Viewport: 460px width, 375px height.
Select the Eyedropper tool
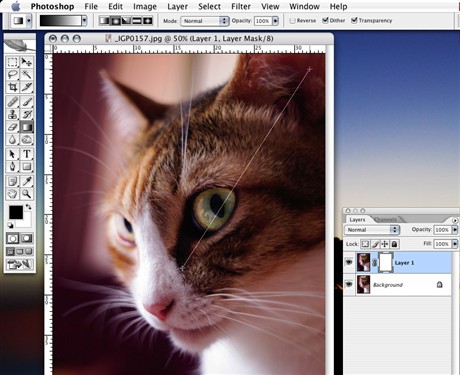coord(26,181)
